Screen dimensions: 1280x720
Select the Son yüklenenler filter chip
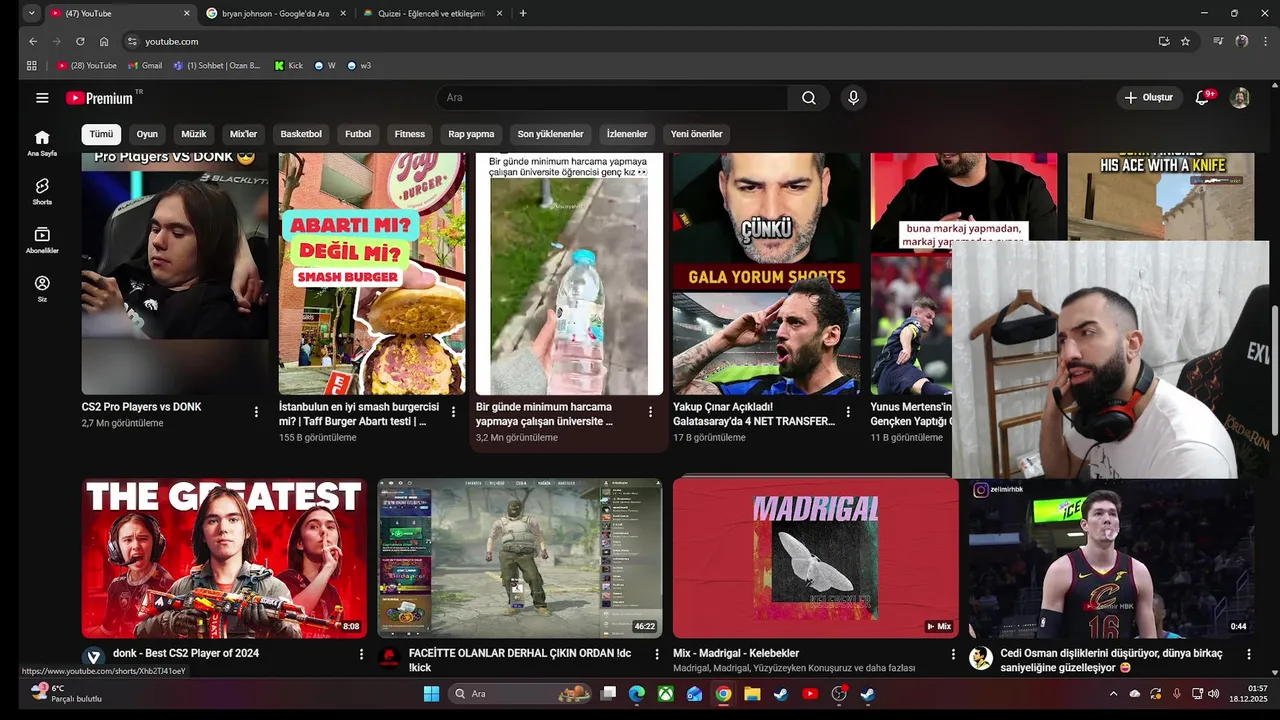550,134
